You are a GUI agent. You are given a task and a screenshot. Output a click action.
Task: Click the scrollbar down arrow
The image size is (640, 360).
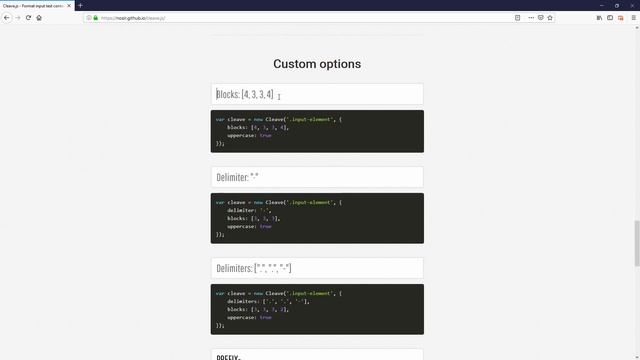[x=637, y=357]
